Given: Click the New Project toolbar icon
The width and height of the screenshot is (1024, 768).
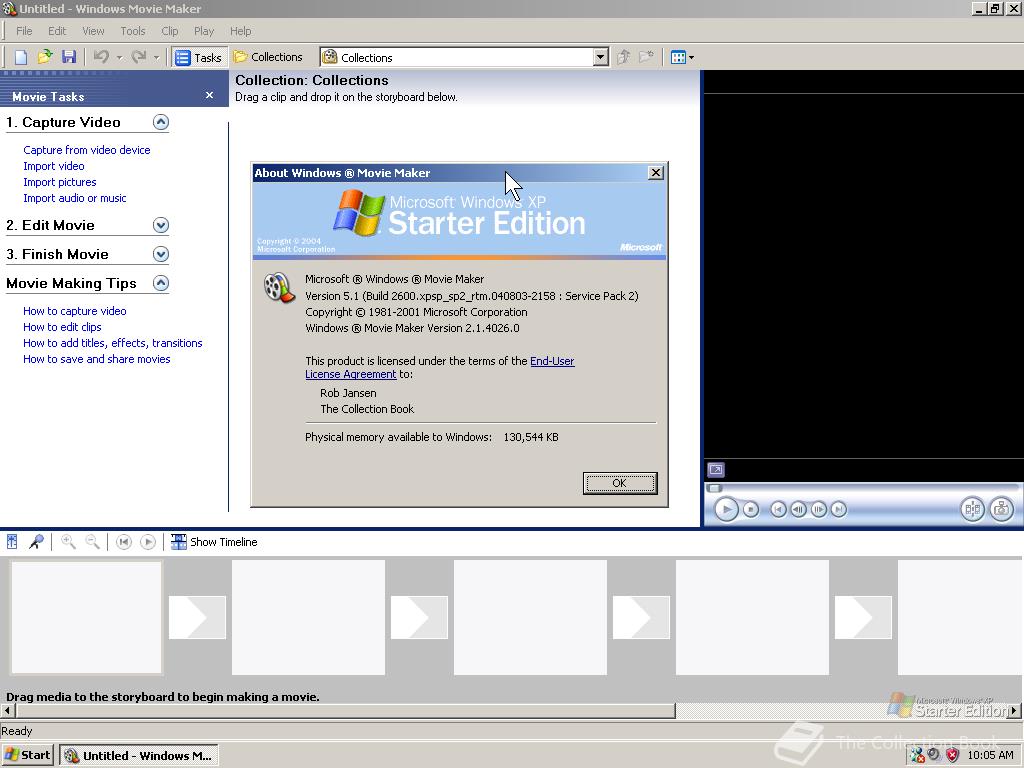Looking at the screenshot, I should [21, 57].
